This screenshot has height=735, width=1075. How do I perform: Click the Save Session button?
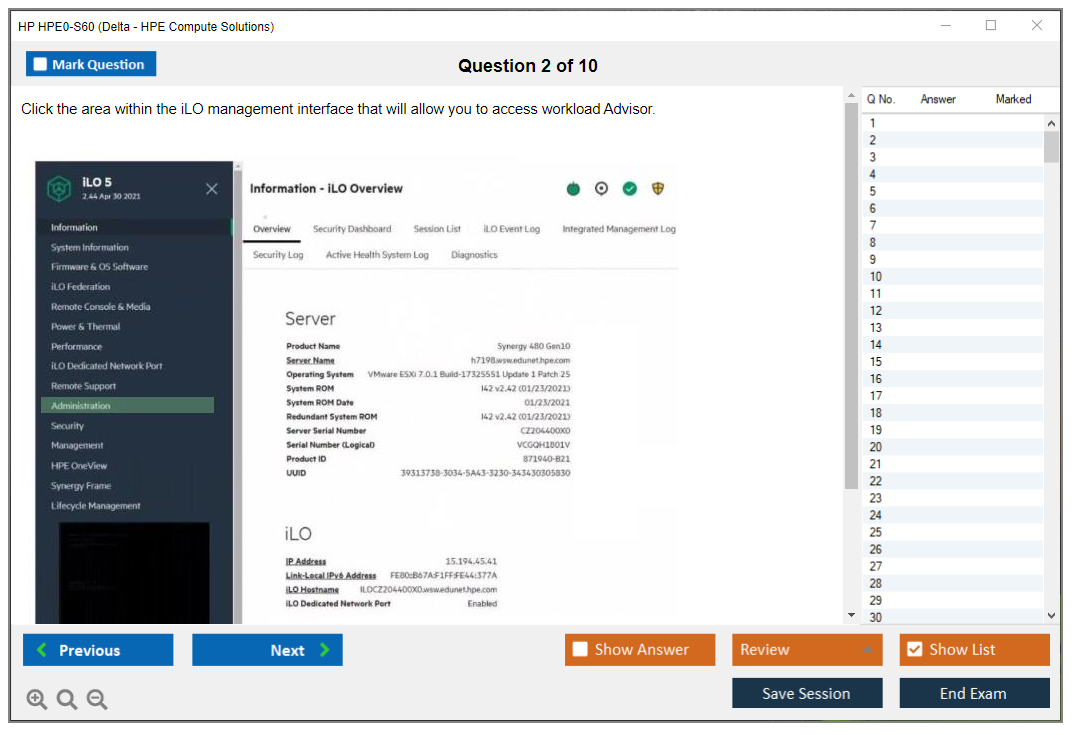[806, 693]
